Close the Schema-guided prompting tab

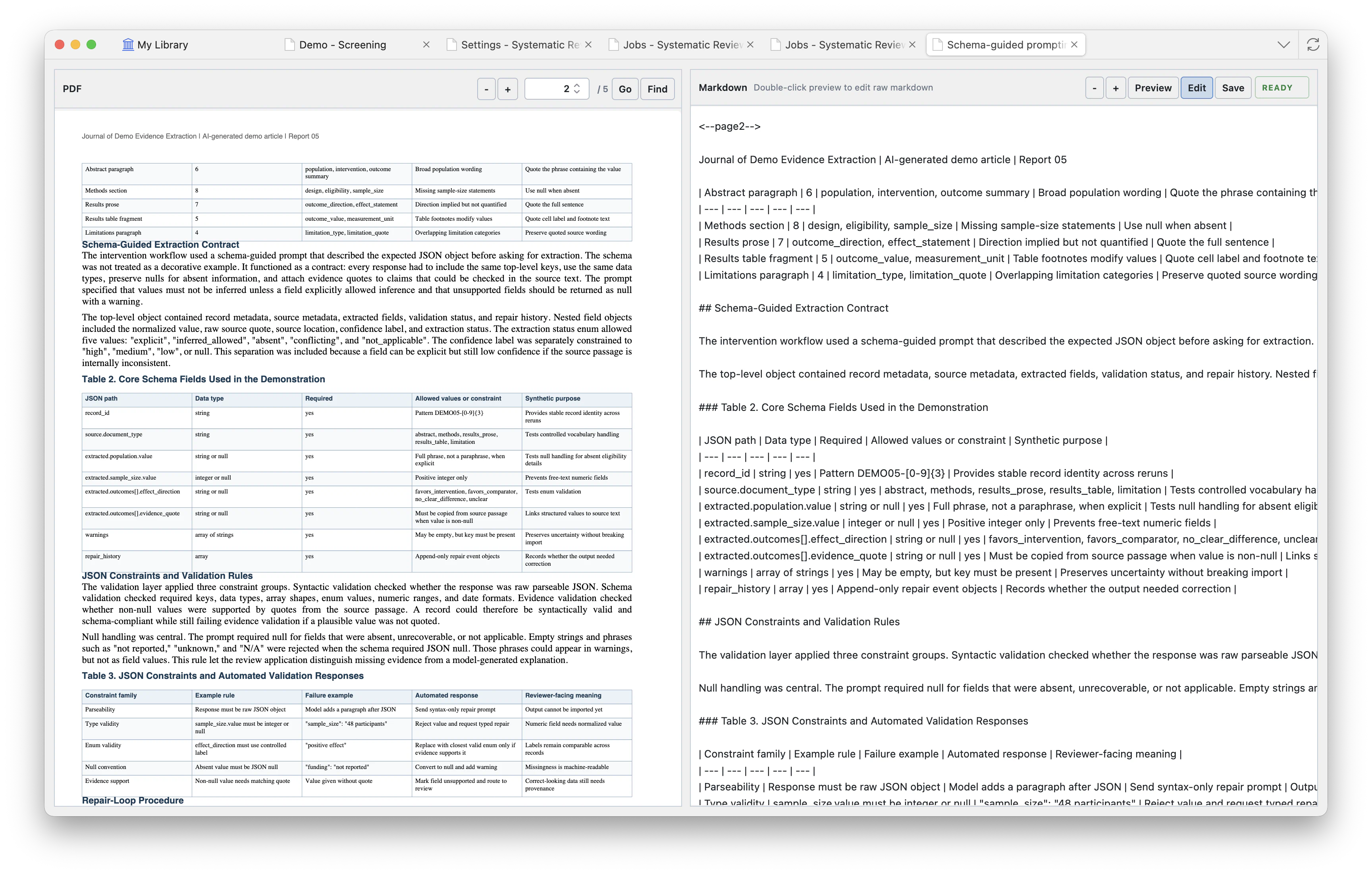(1073, 44)
